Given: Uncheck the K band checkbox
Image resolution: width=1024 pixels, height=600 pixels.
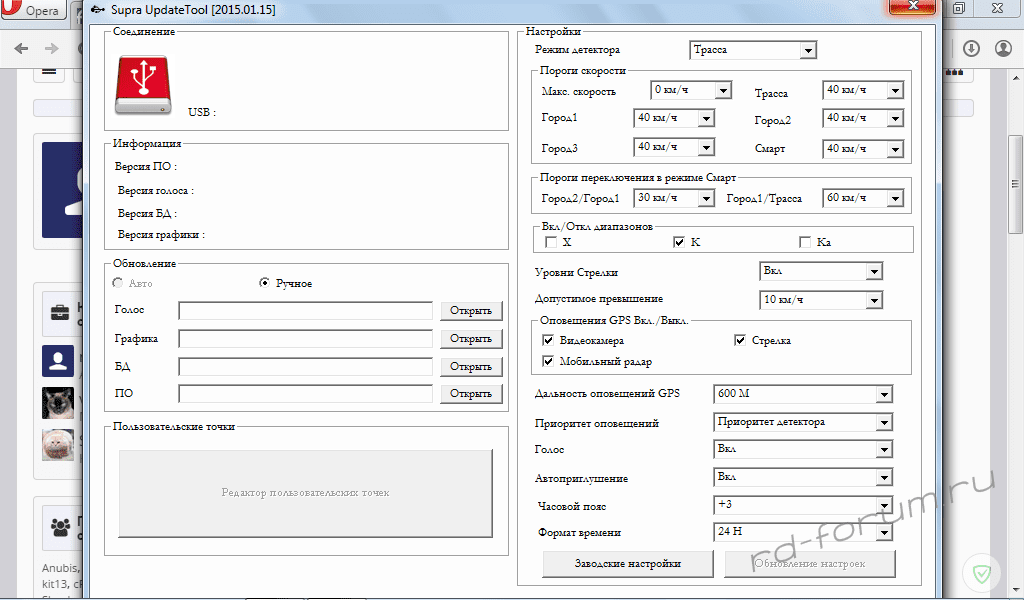Looking at the screenshot, I should point(679,242).
